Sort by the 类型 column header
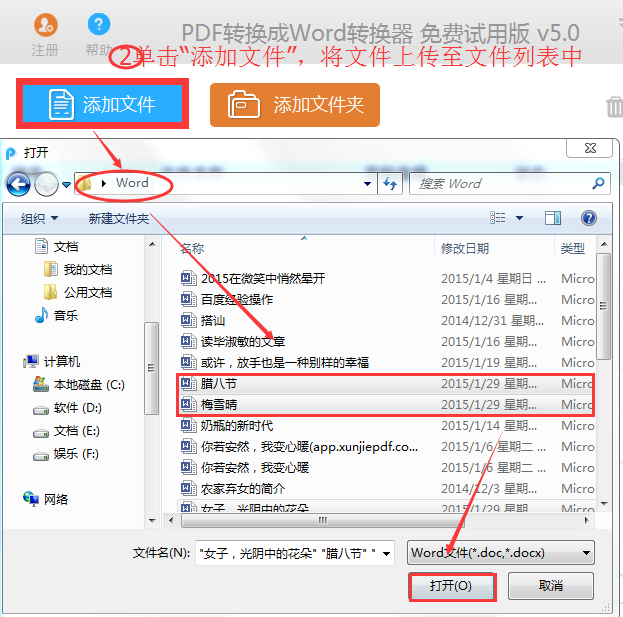 [575, 249]
